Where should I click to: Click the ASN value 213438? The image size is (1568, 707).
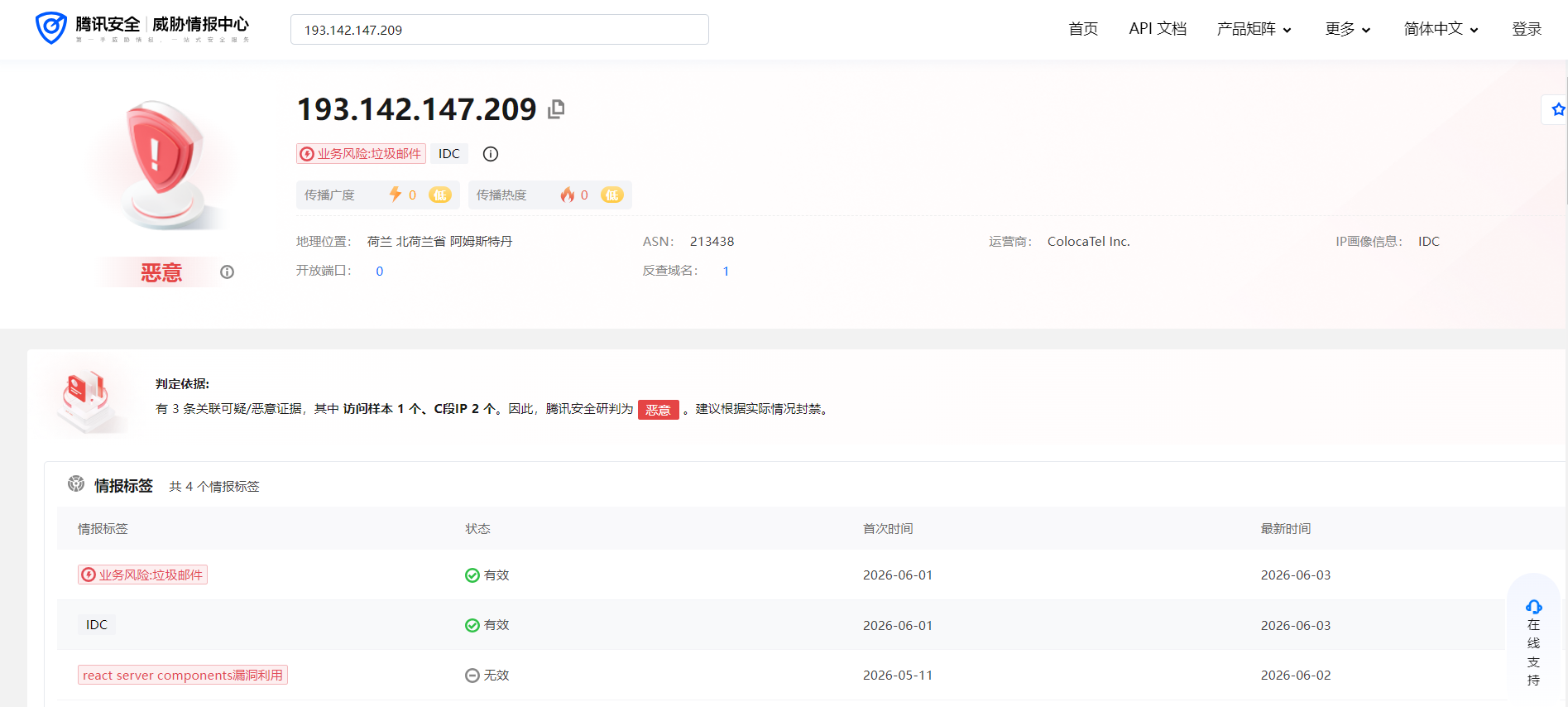tap(712, 242)
